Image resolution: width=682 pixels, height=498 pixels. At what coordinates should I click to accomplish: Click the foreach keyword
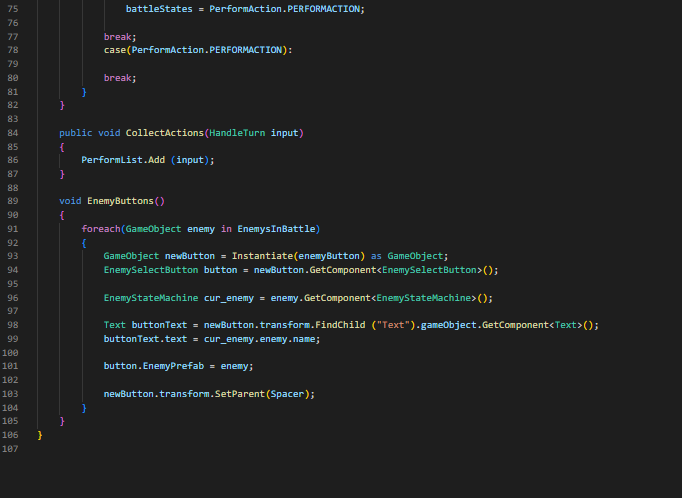coord(100,229)
